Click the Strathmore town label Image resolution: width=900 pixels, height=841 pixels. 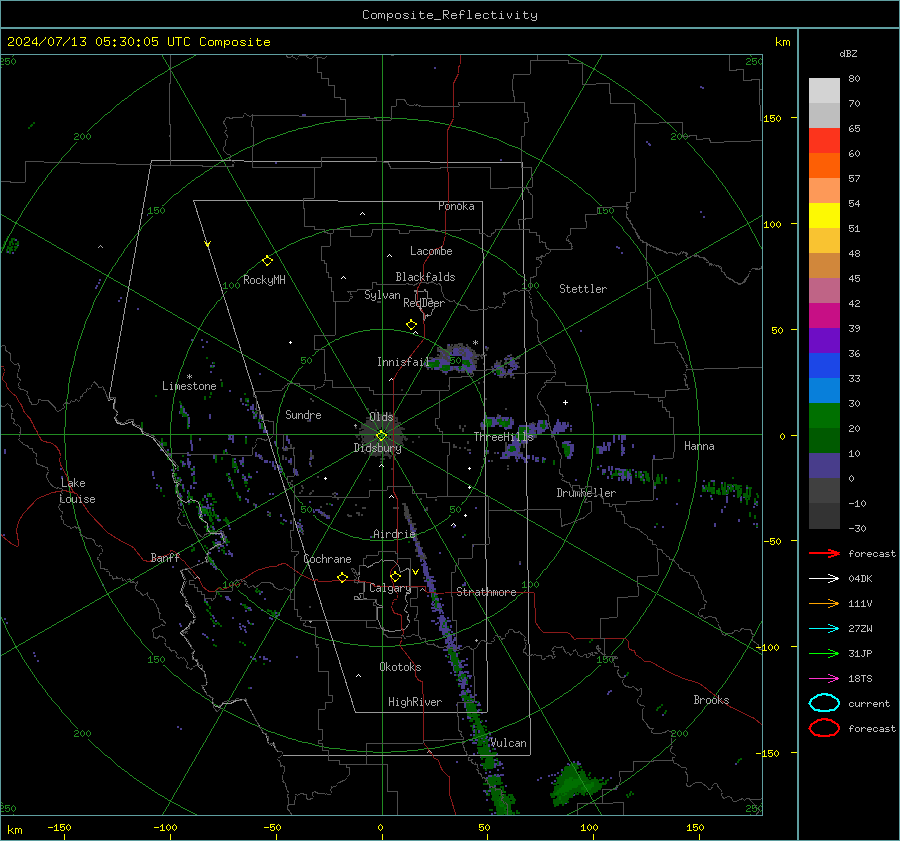tap(486, 592)
